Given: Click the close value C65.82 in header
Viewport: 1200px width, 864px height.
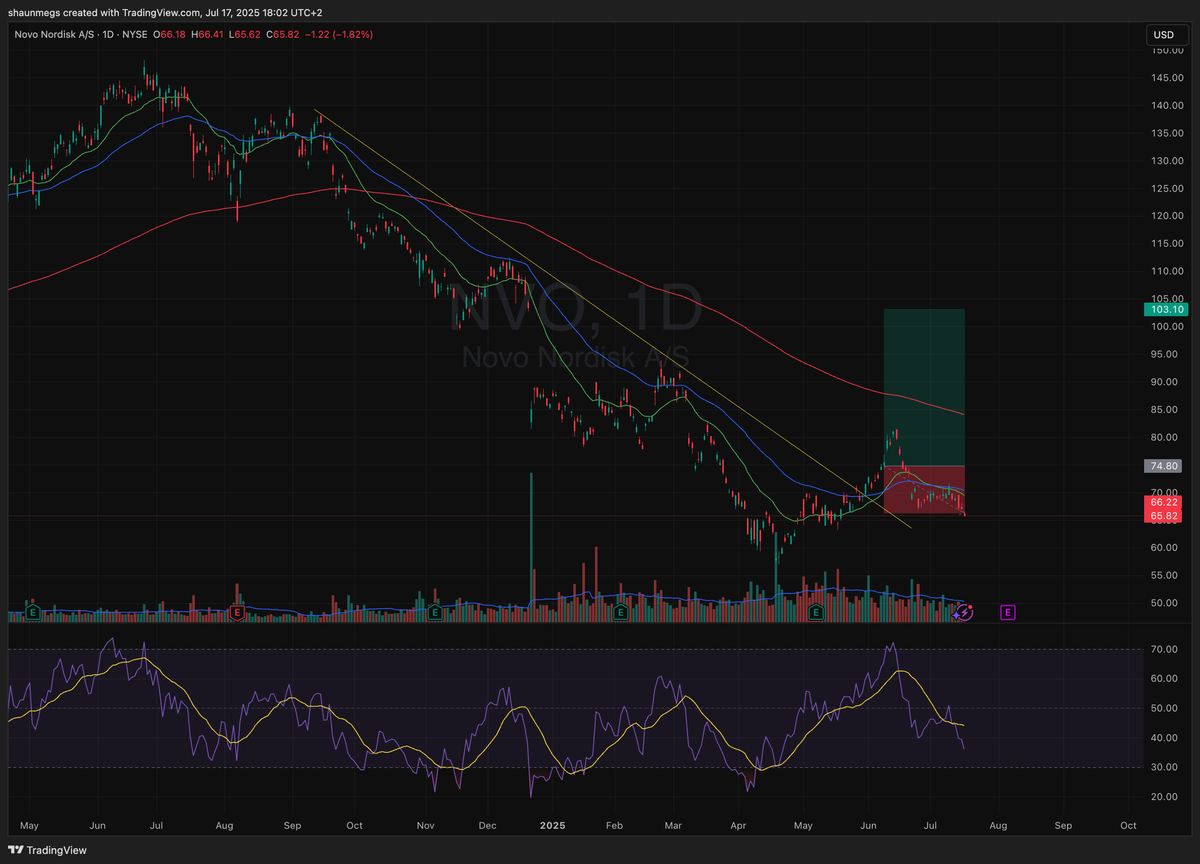Looking at the screenshot, I should point(284,34).
